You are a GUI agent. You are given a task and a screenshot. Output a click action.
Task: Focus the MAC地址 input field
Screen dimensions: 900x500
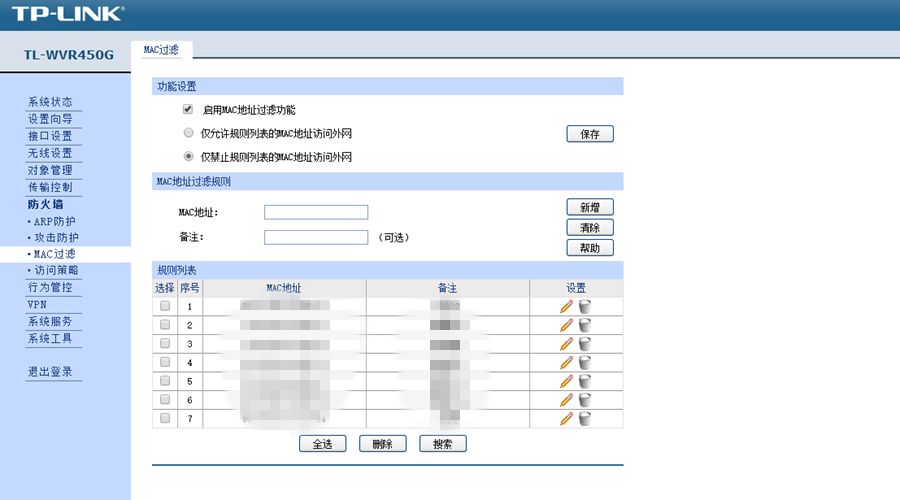click(316, 212)
